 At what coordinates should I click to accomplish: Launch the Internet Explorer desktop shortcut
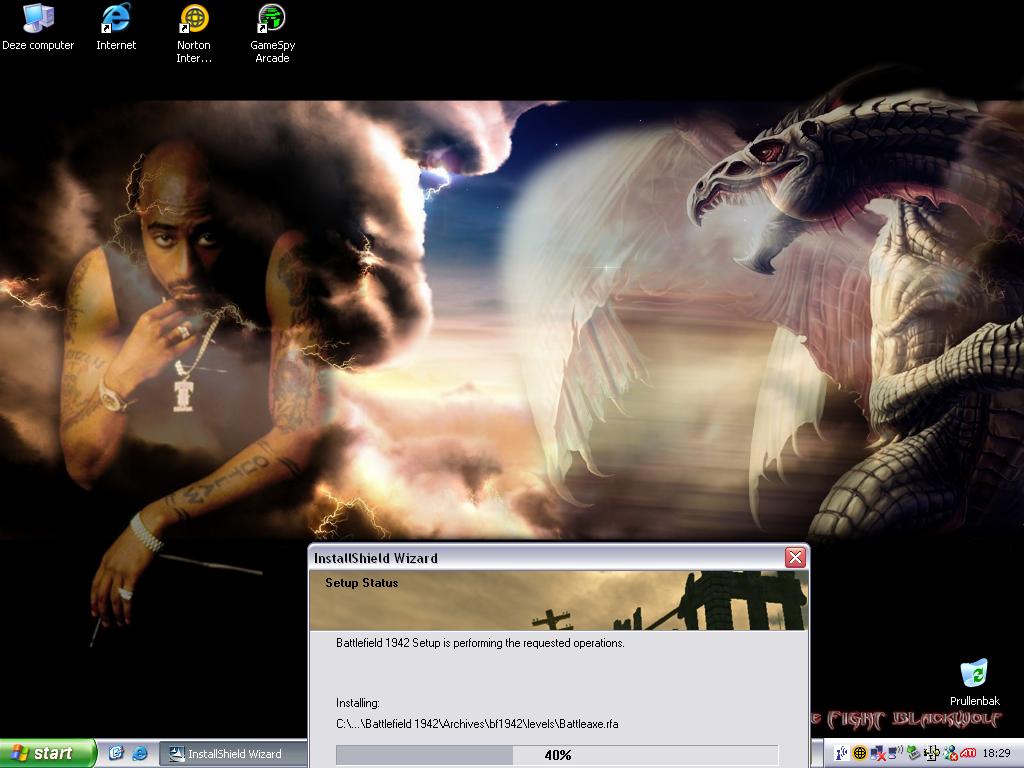pos(116,29)
